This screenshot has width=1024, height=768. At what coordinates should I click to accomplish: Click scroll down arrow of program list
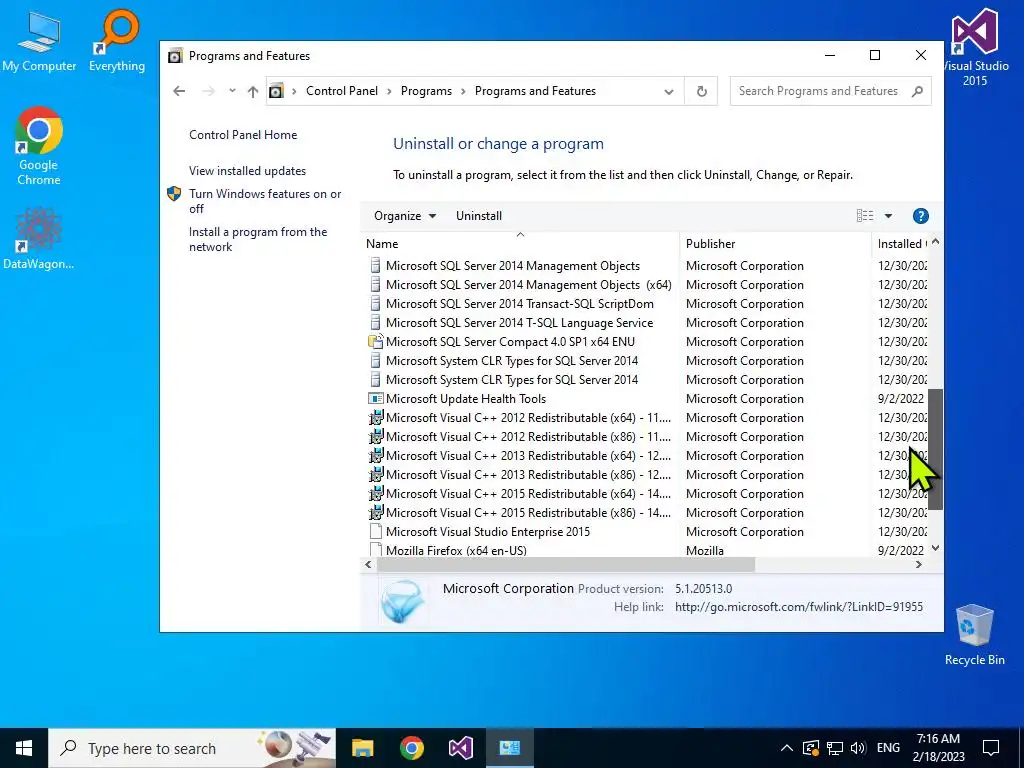(936, 549)
